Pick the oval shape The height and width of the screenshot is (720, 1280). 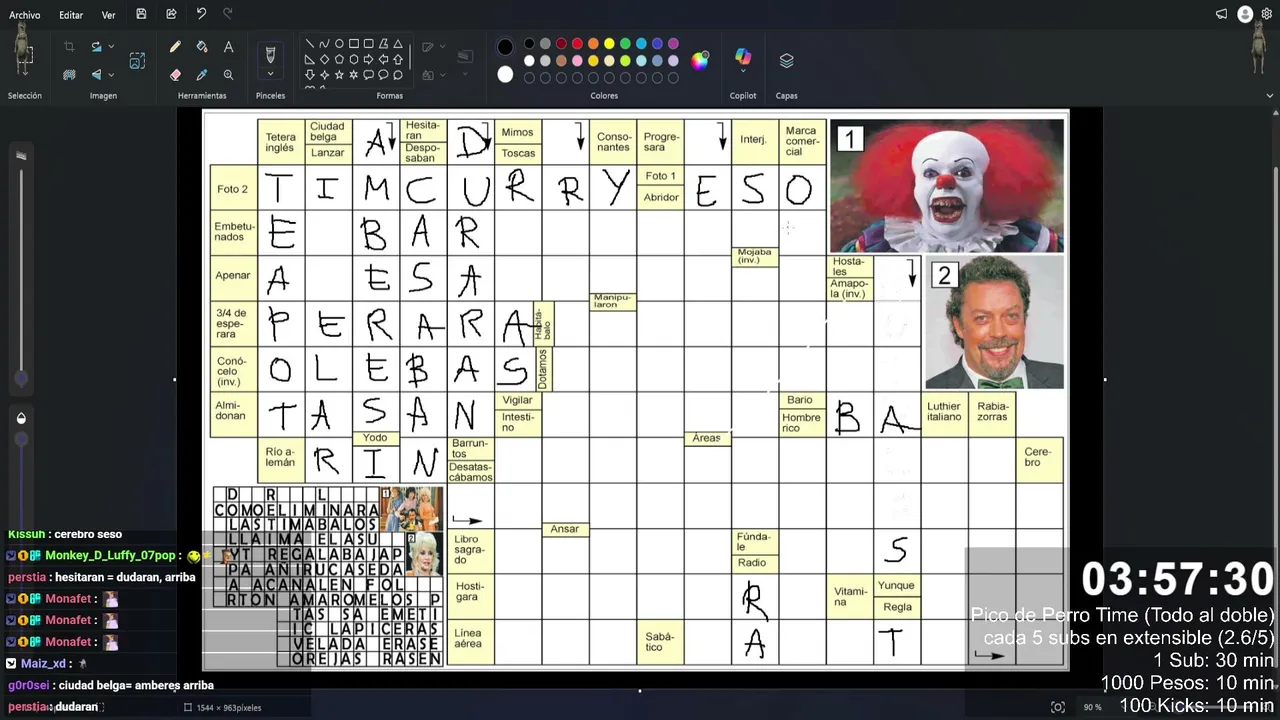click(339, 44)
